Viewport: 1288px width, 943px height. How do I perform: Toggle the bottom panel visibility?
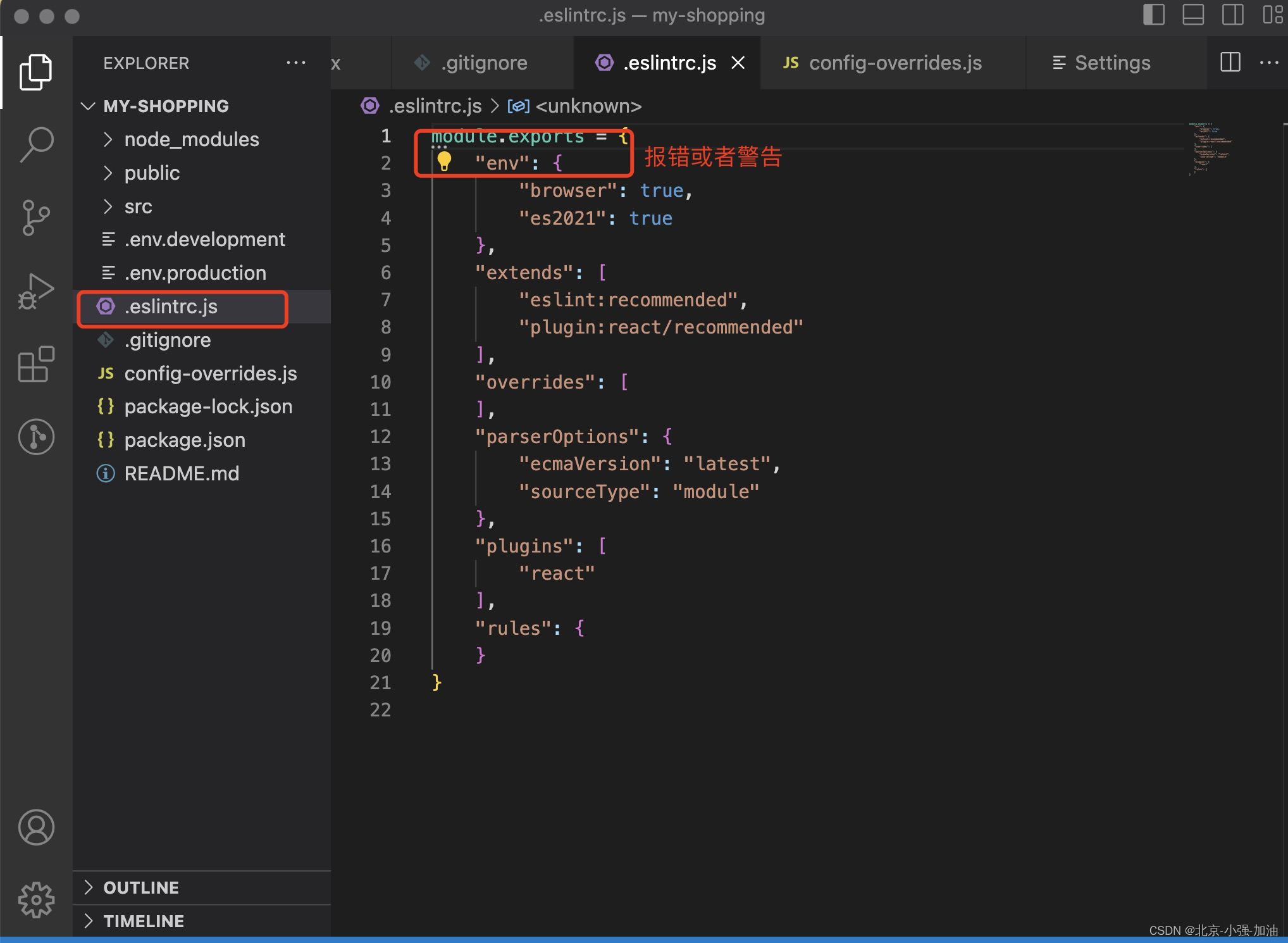coord(1193,15)
